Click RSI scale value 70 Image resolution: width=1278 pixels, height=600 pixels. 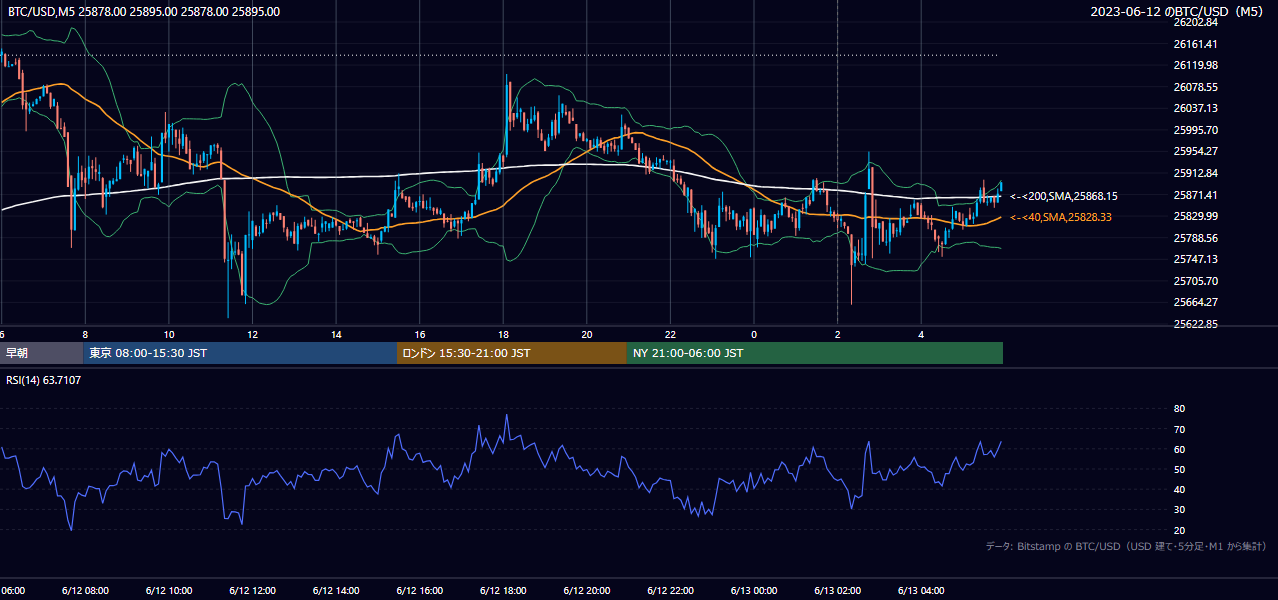point(1179,429)
